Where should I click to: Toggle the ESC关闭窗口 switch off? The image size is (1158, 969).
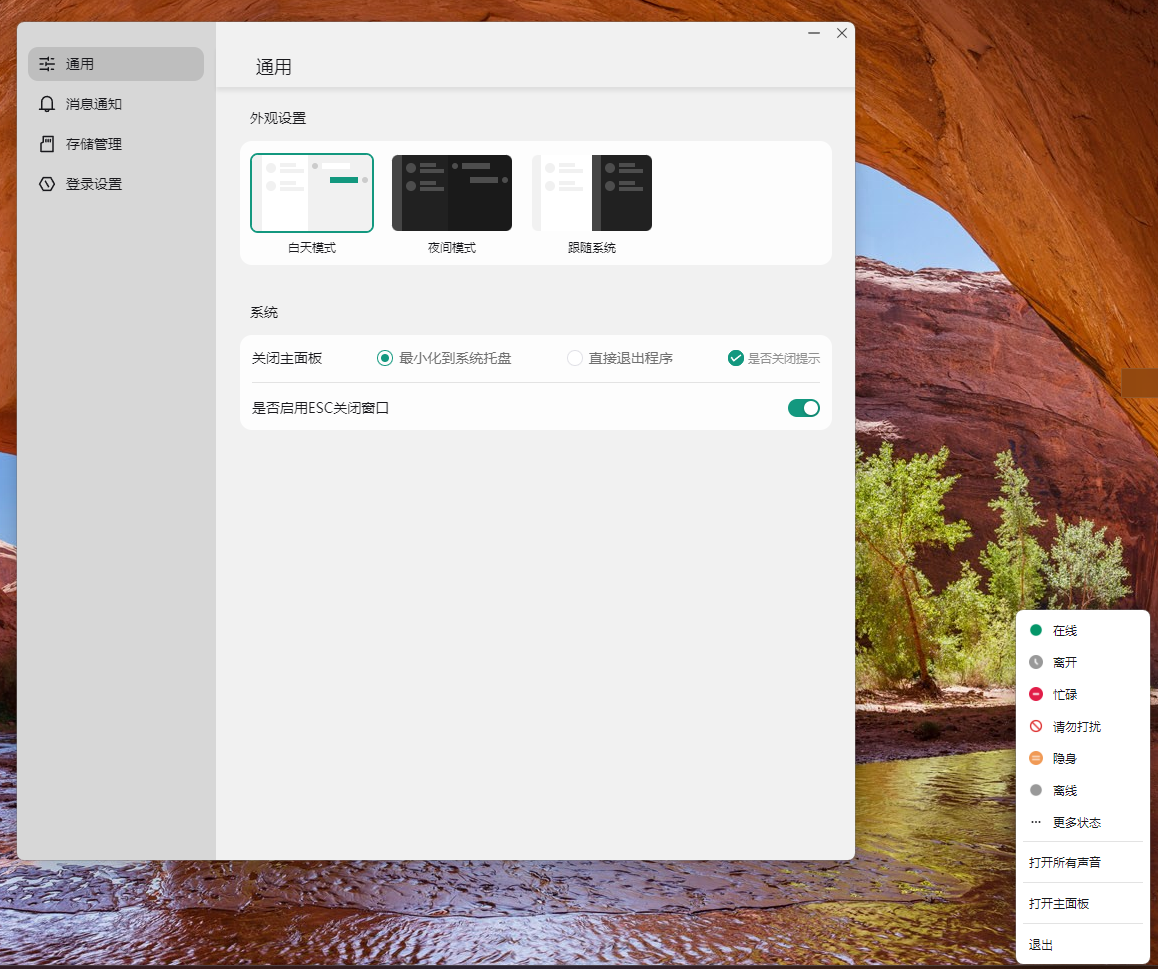pos(804,408)
